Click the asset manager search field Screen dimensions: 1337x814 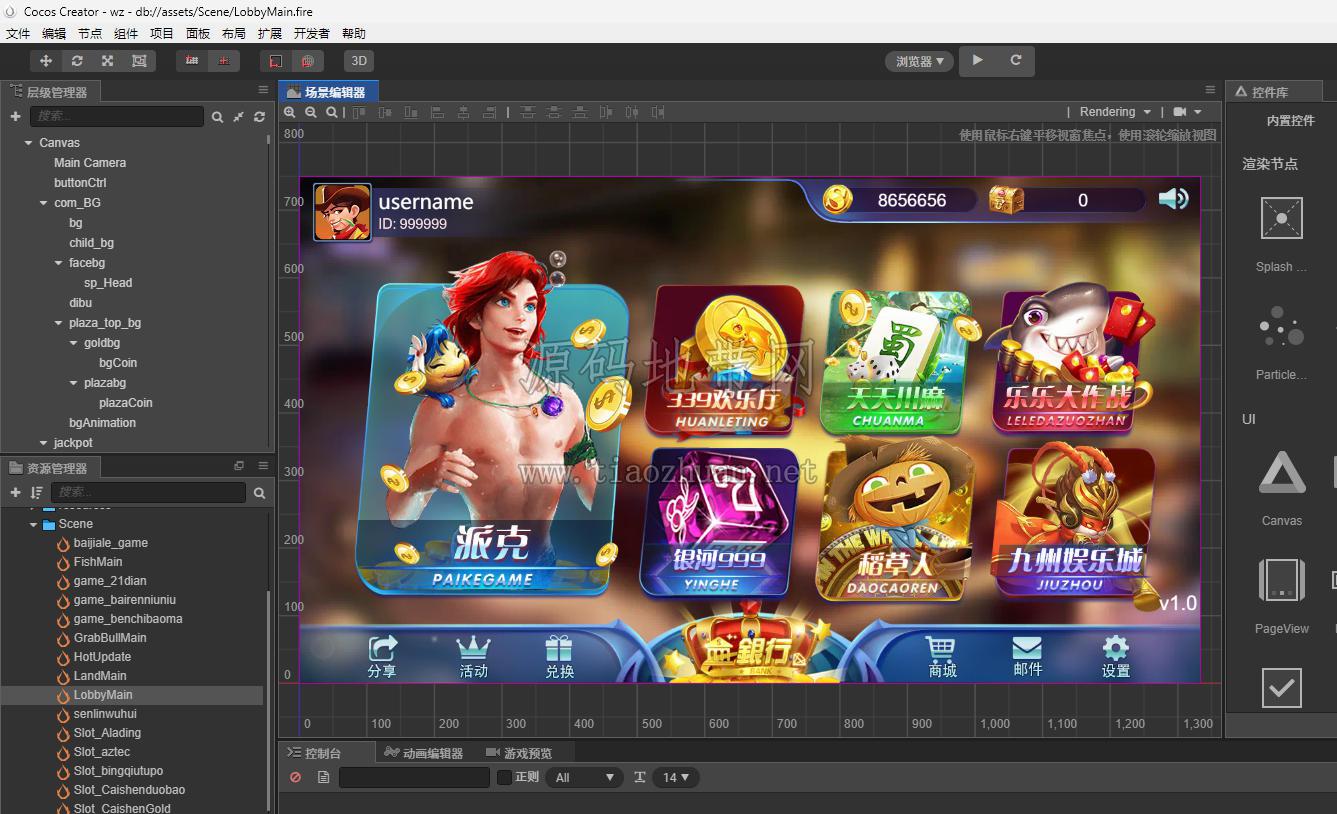click(148, 492)
